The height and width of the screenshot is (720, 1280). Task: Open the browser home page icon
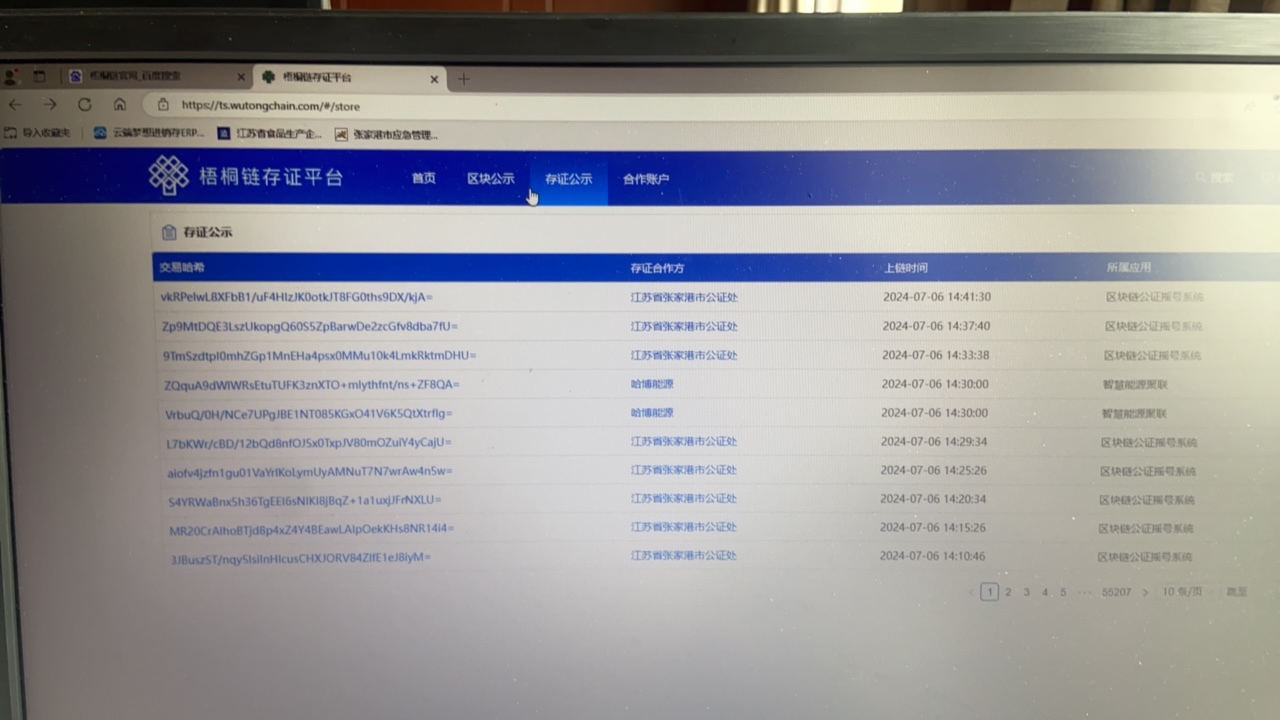coord(120,104)
